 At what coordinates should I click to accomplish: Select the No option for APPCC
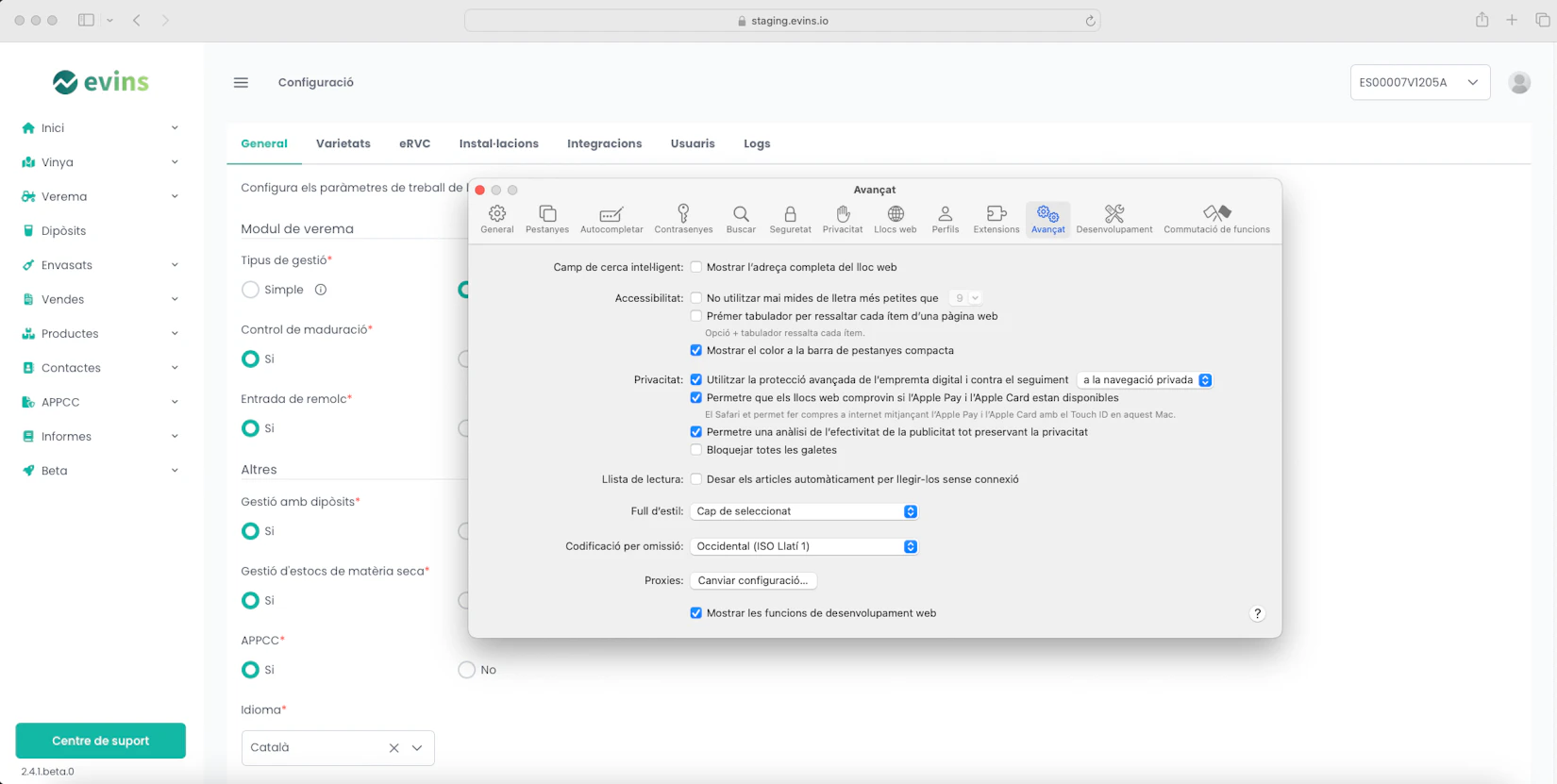click(467, 670)
